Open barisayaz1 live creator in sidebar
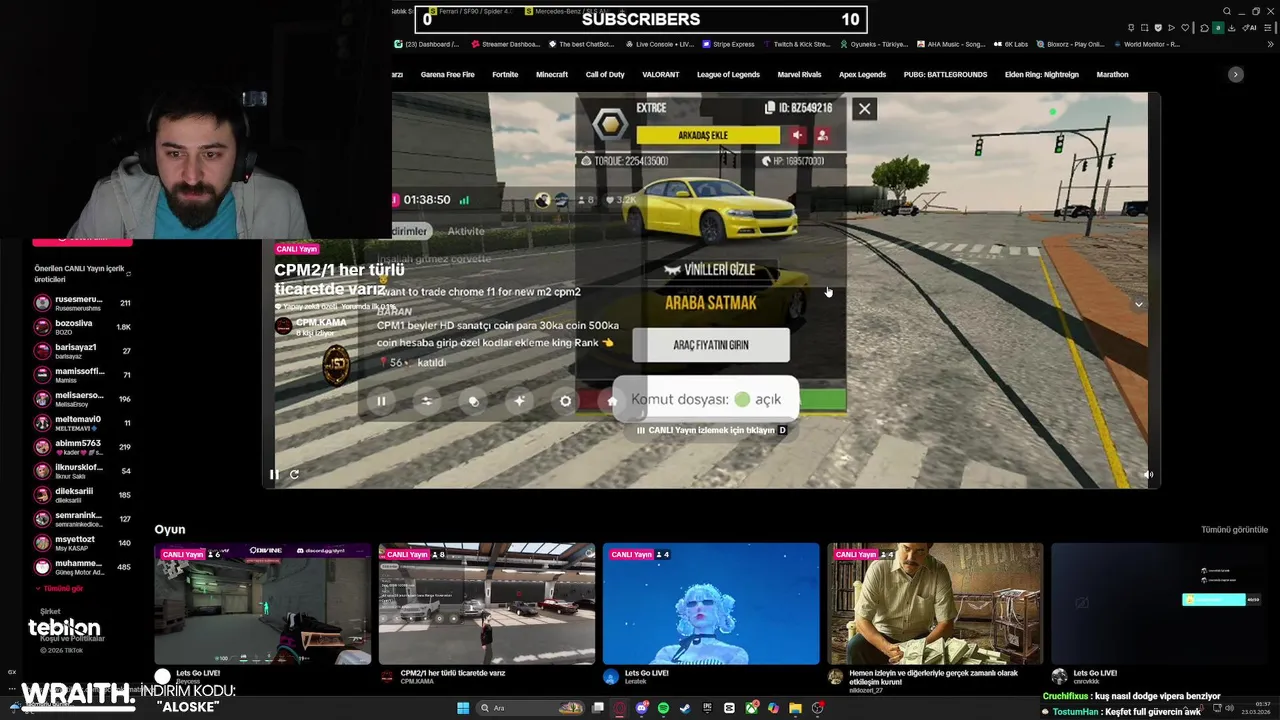This screenshot has width=1280, height=720. click(84, 351)
